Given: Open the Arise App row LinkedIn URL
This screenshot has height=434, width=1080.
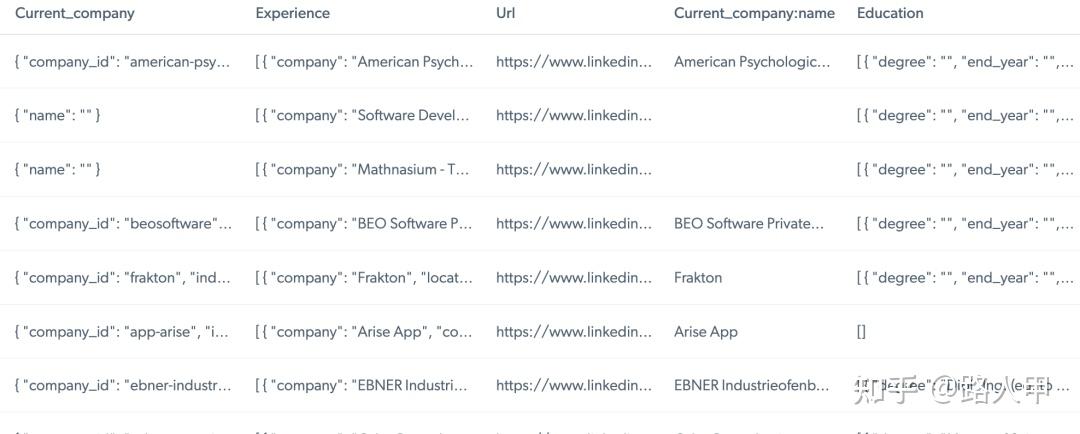Looking at the screenshot, I should pyautogui.click(x=574, y=332).
